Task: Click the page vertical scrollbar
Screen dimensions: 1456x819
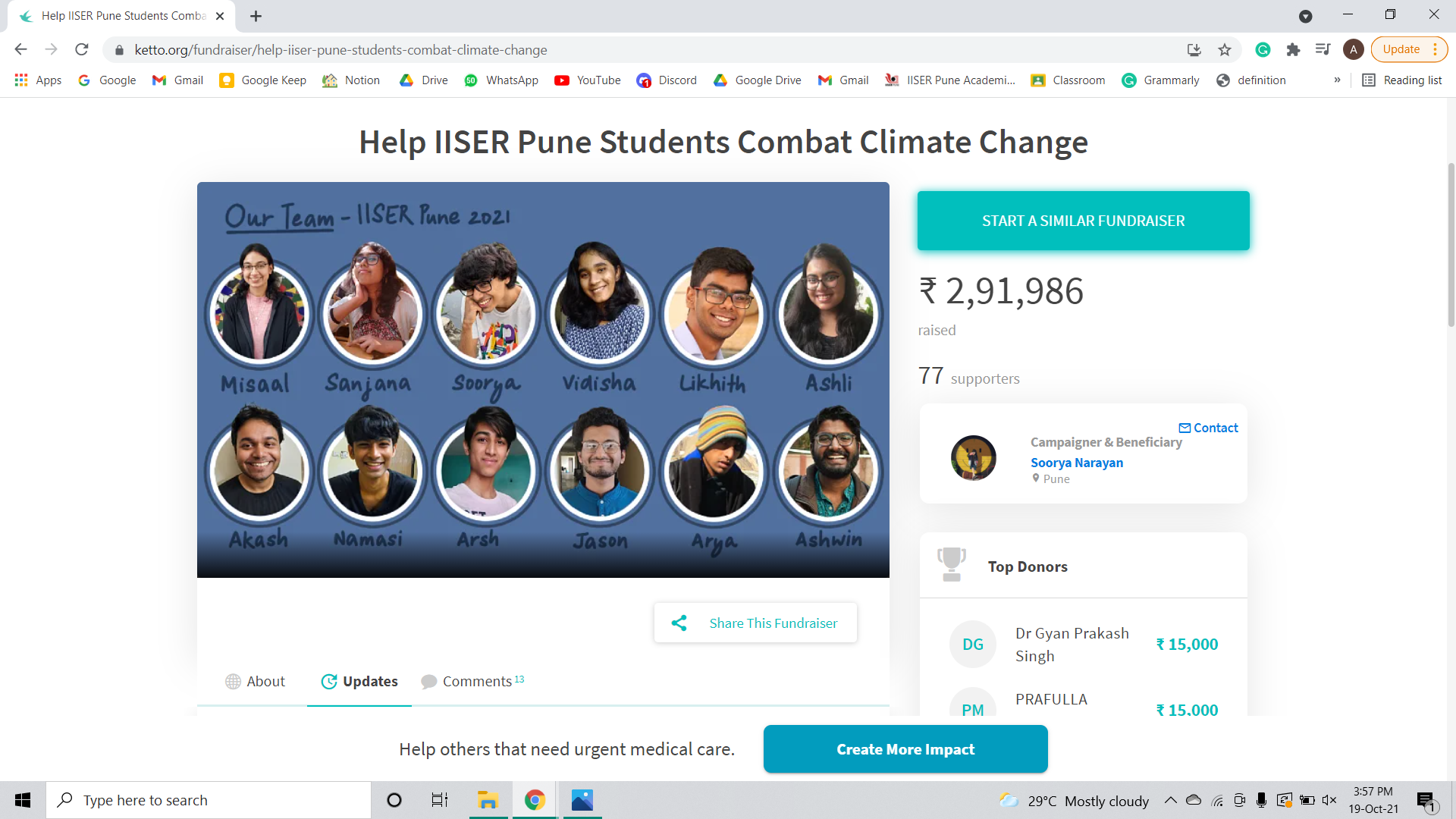Action: tap(1451, 243)
